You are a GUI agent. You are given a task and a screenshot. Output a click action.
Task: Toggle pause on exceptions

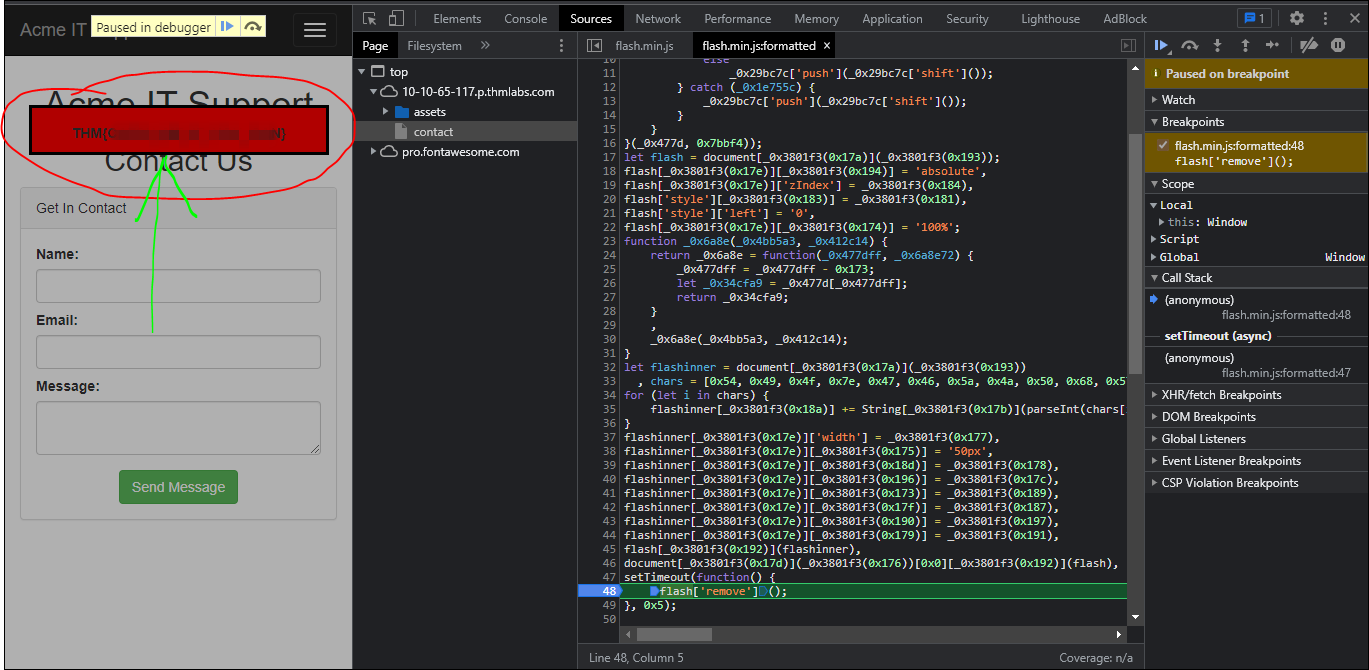[x=1337, y=45]
